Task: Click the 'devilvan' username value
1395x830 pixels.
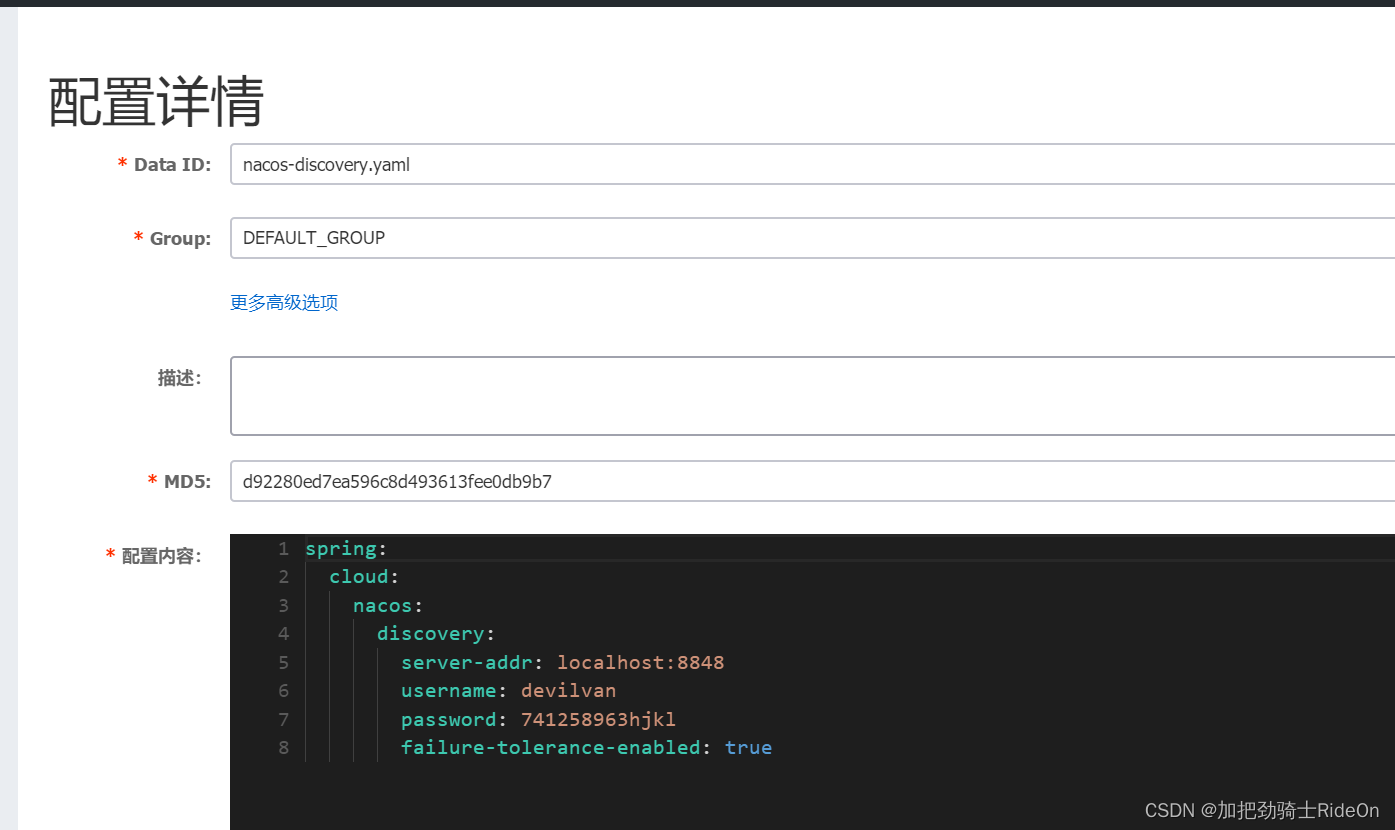Action: click(x=569, y=691)
